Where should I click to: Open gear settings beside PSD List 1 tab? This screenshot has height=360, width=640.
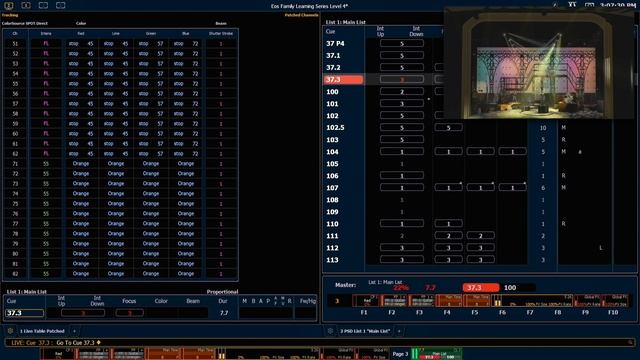(x=330, y=331)
